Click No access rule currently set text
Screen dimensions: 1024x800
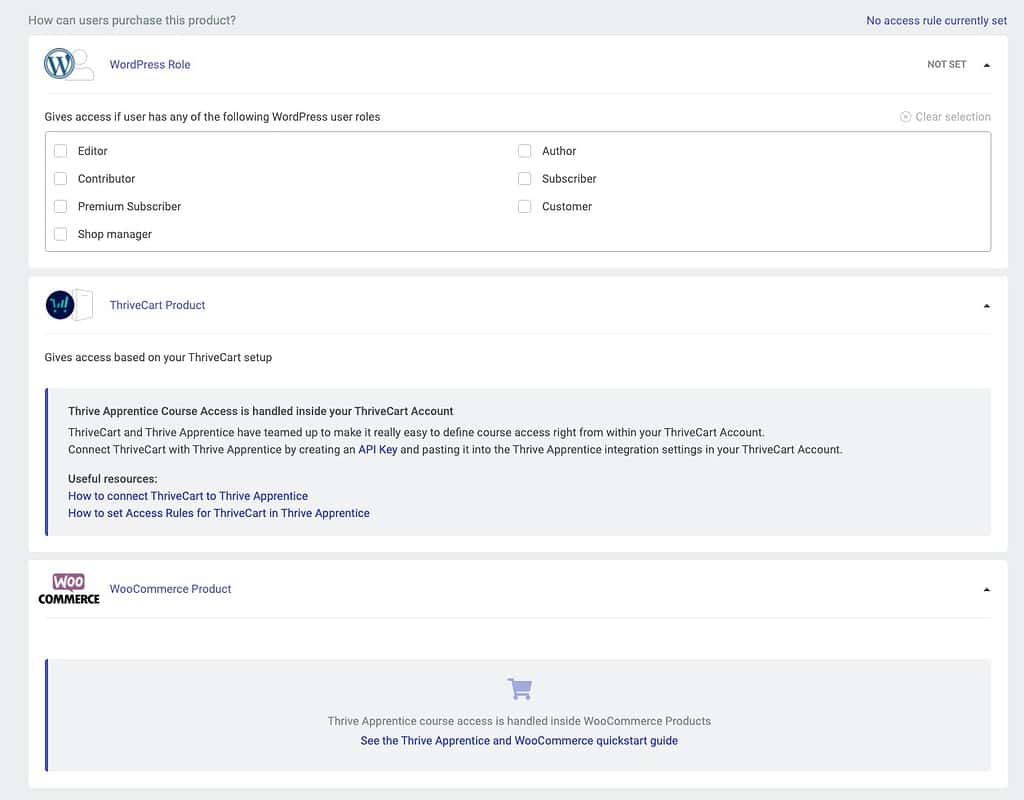click(936, 20)
